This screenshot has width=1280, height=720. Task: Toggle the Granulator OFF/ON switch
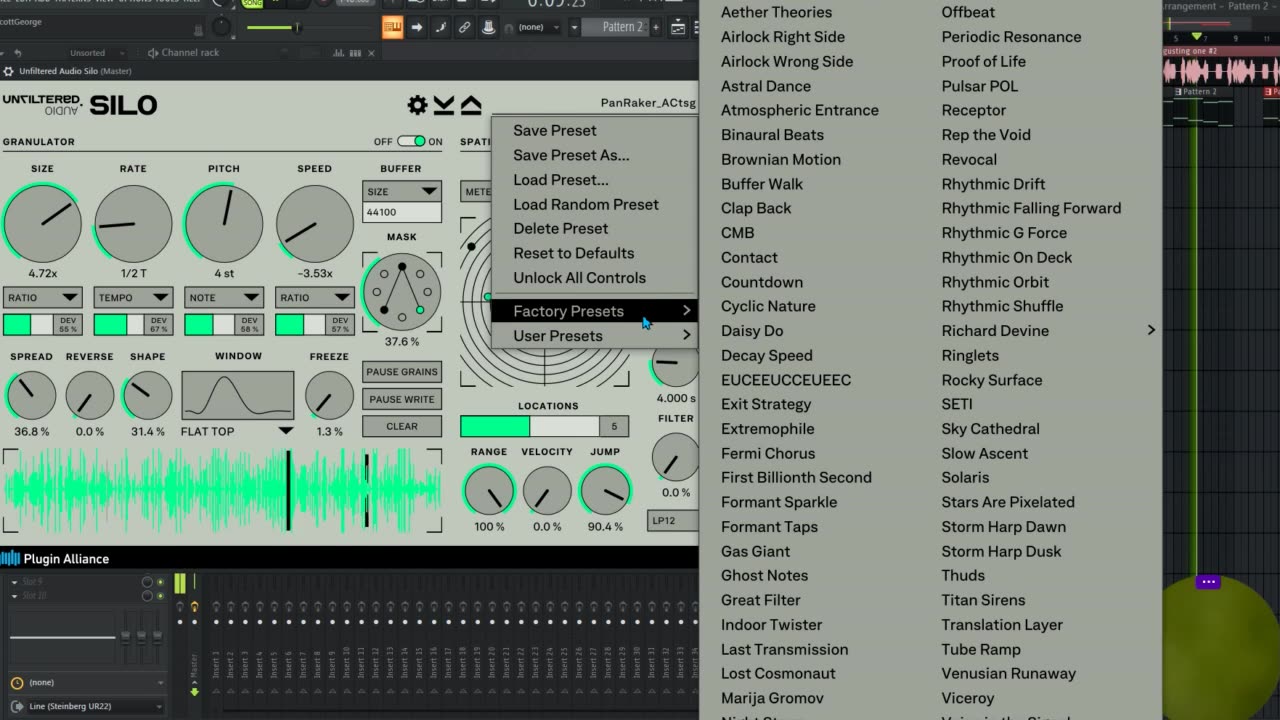(411, 142)
